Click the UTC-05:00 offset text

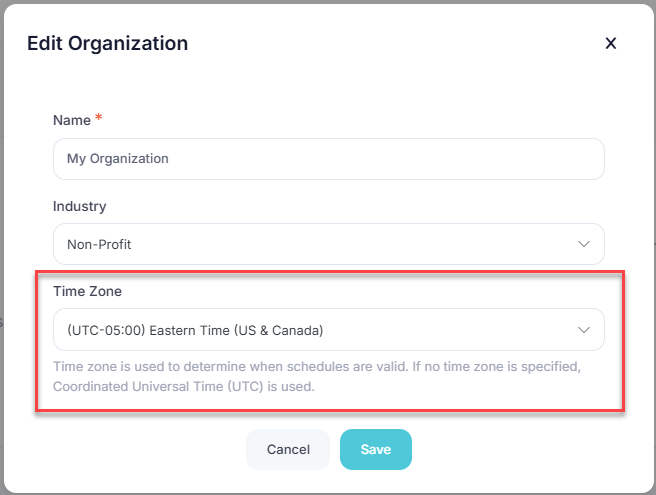[x=107, y=329]
